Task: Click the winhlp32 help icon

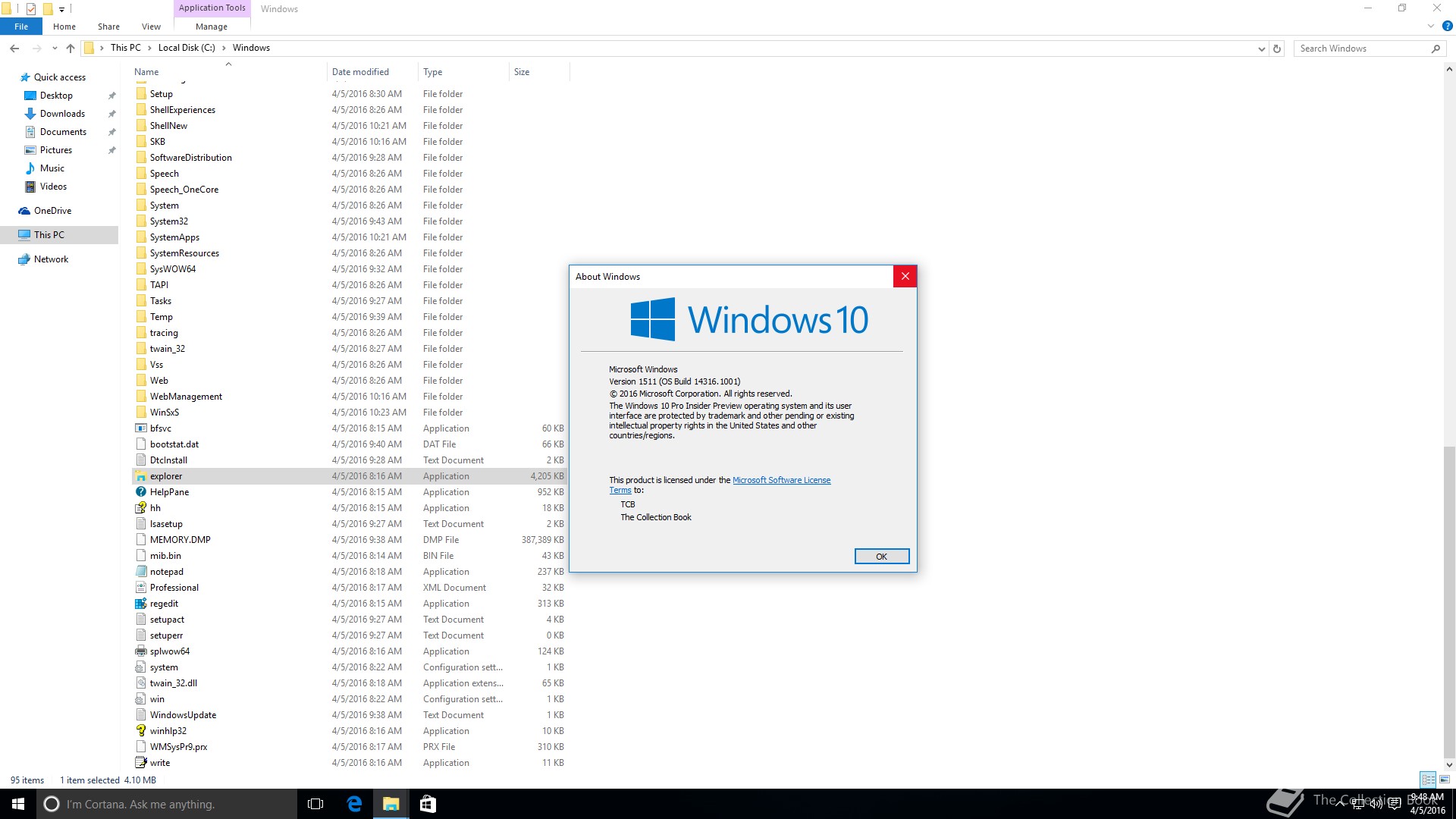Action: point(141,731)
